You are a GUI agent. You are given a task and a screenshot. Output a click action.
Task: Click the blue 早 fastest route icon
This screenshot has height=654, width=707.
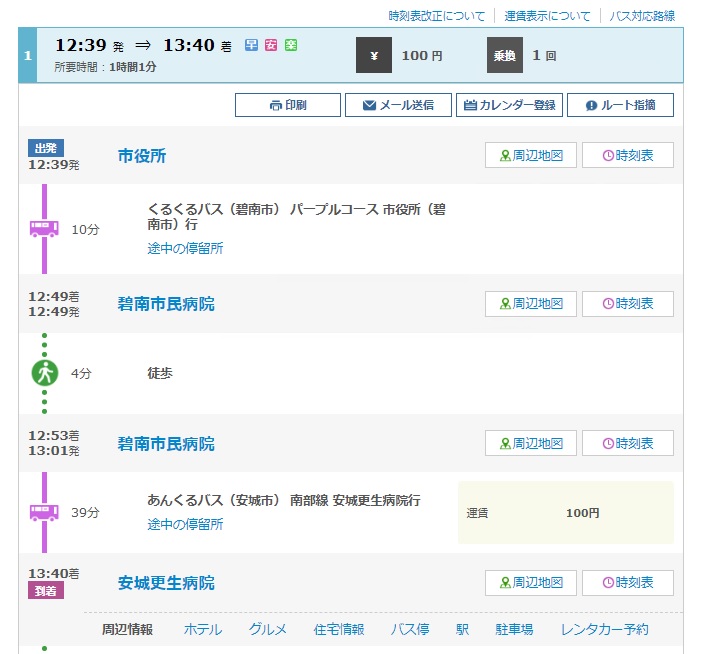pos(252,46)
